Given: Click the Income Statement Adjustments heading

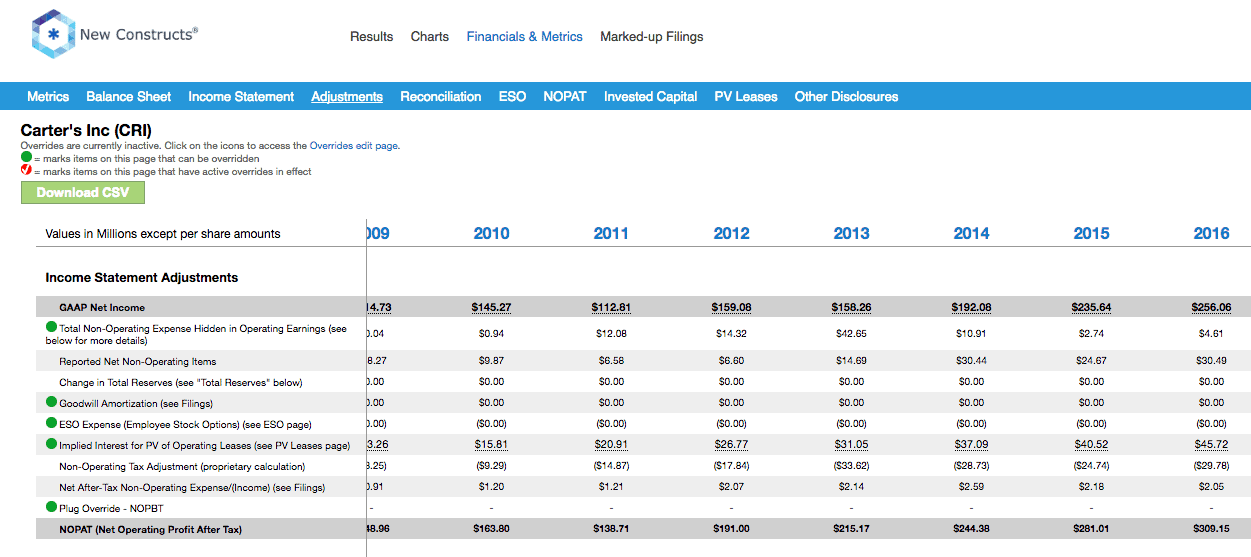Looking at the screenshot, I should pyautogui.click(x=142, y=277).
